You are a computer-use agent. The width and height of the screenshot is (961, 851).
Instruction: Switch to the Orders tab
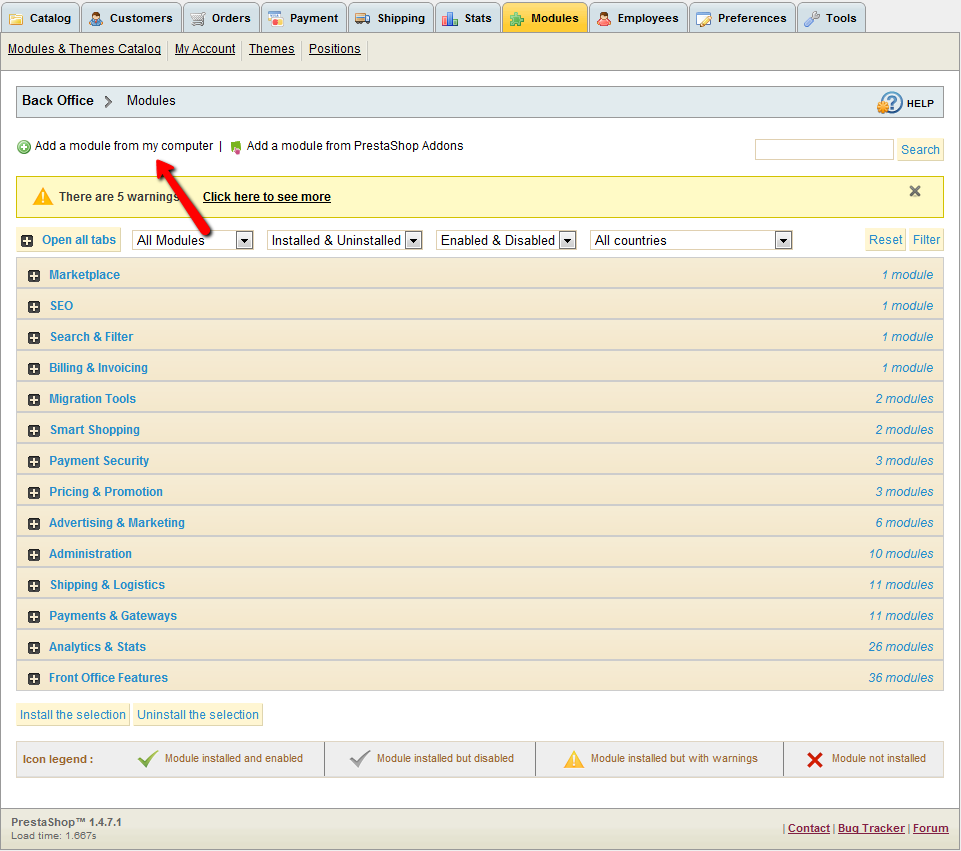[x=221, y=18]
